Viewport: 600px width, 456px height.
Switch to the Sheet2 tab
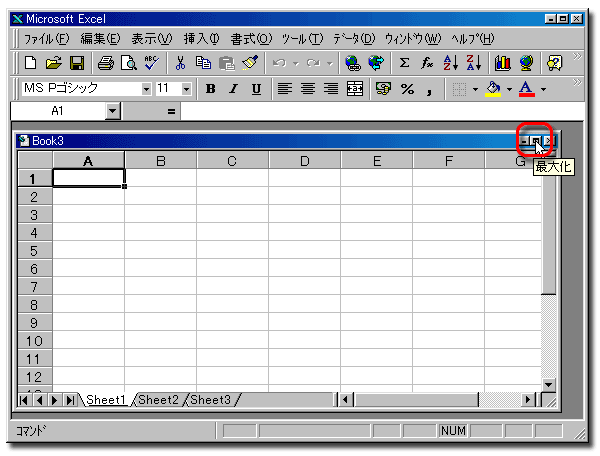158,400
